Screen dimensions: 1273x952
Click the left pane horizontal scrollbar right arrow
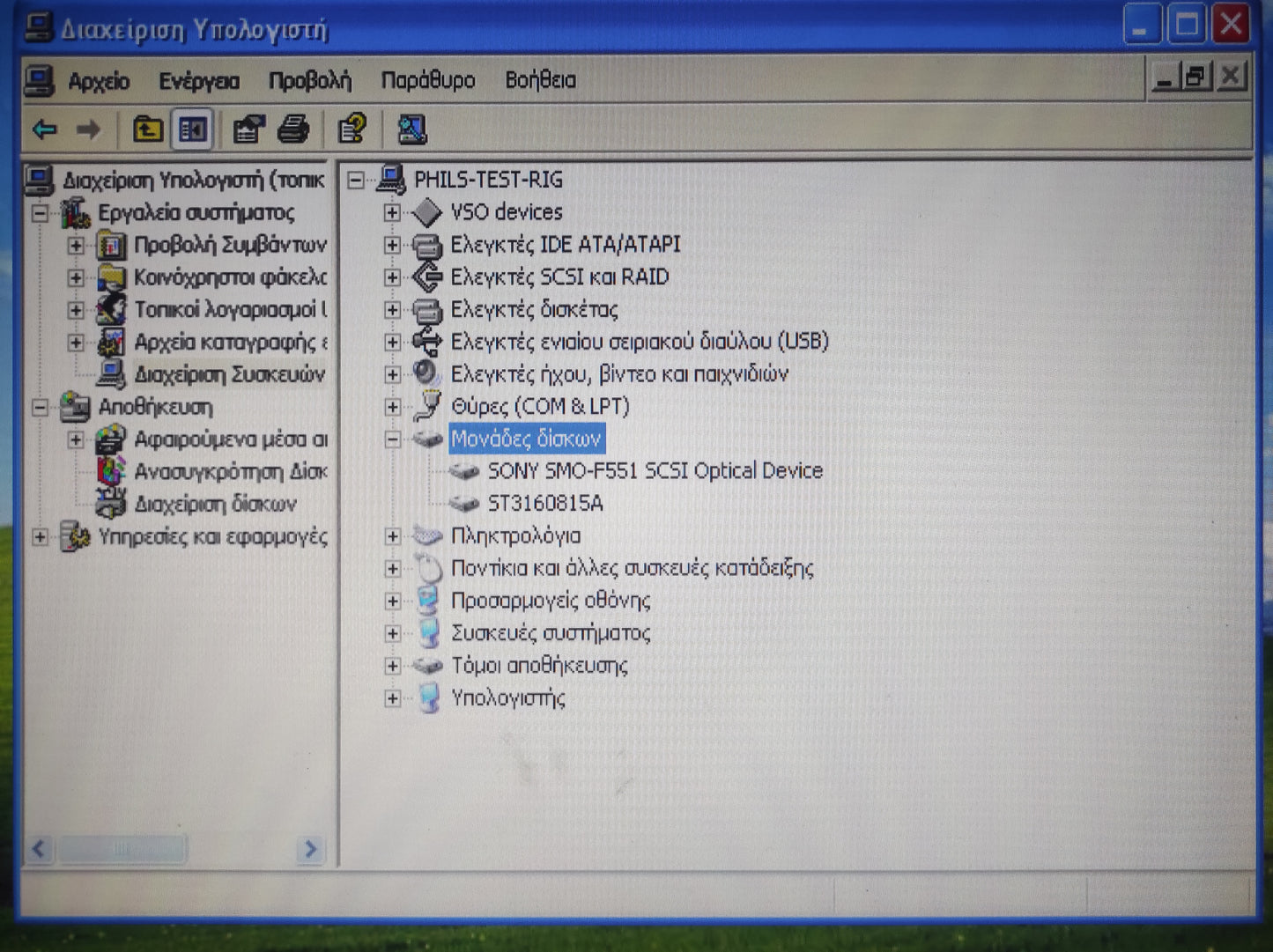point(310,850)
